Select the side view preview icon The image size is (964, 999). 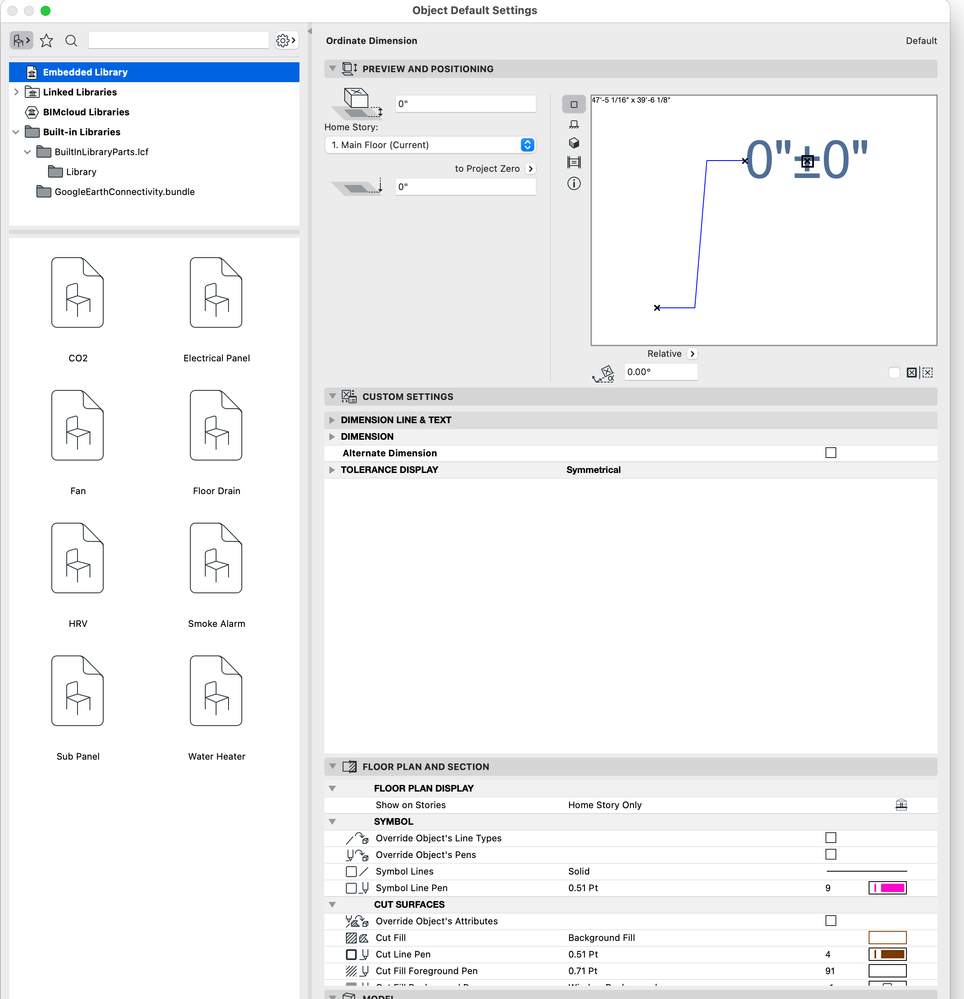(x=573, y=124)
